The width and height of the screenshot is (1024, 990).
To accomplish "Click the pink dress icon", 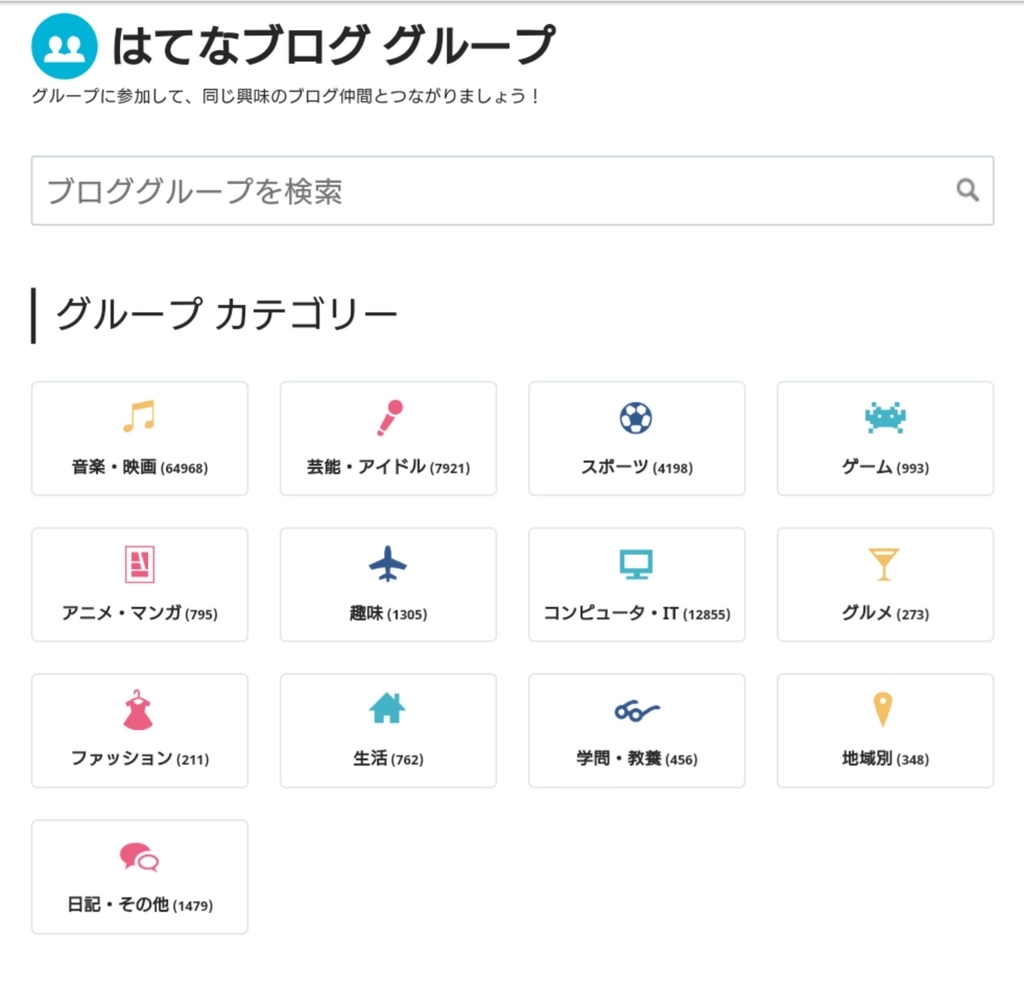I will click(138, 710).
